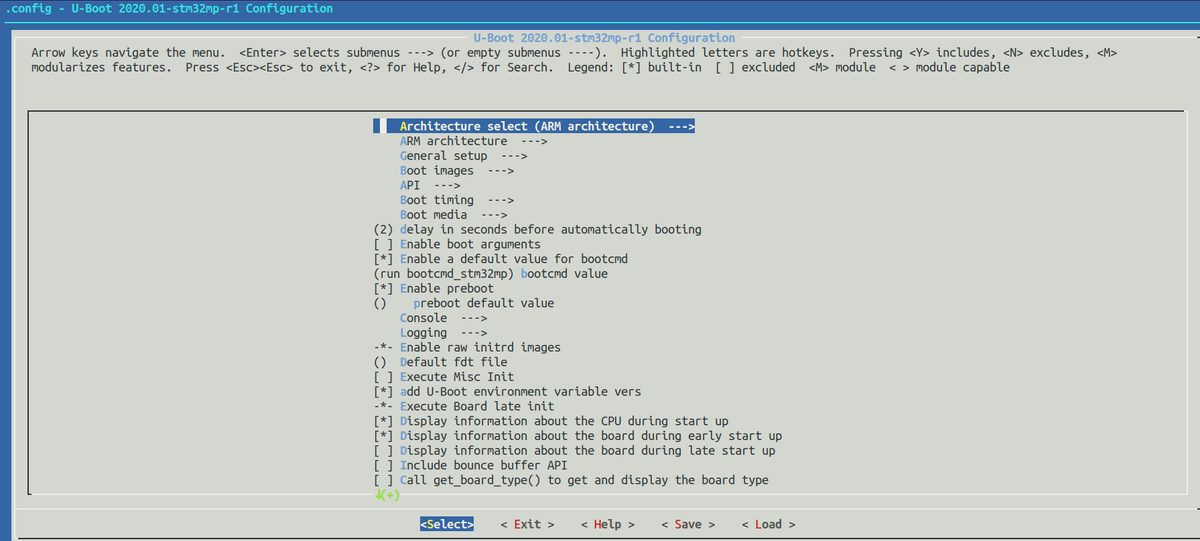The image size is (1200, 541).
Task: Toggle Enable boot arguments option
Action: 457,244
